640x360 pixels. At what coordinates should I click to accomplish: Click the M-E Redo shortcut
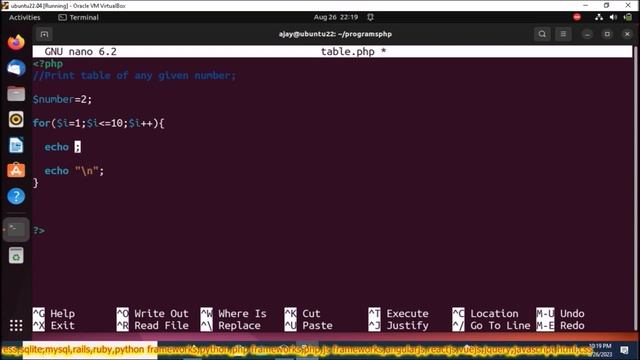560,325
